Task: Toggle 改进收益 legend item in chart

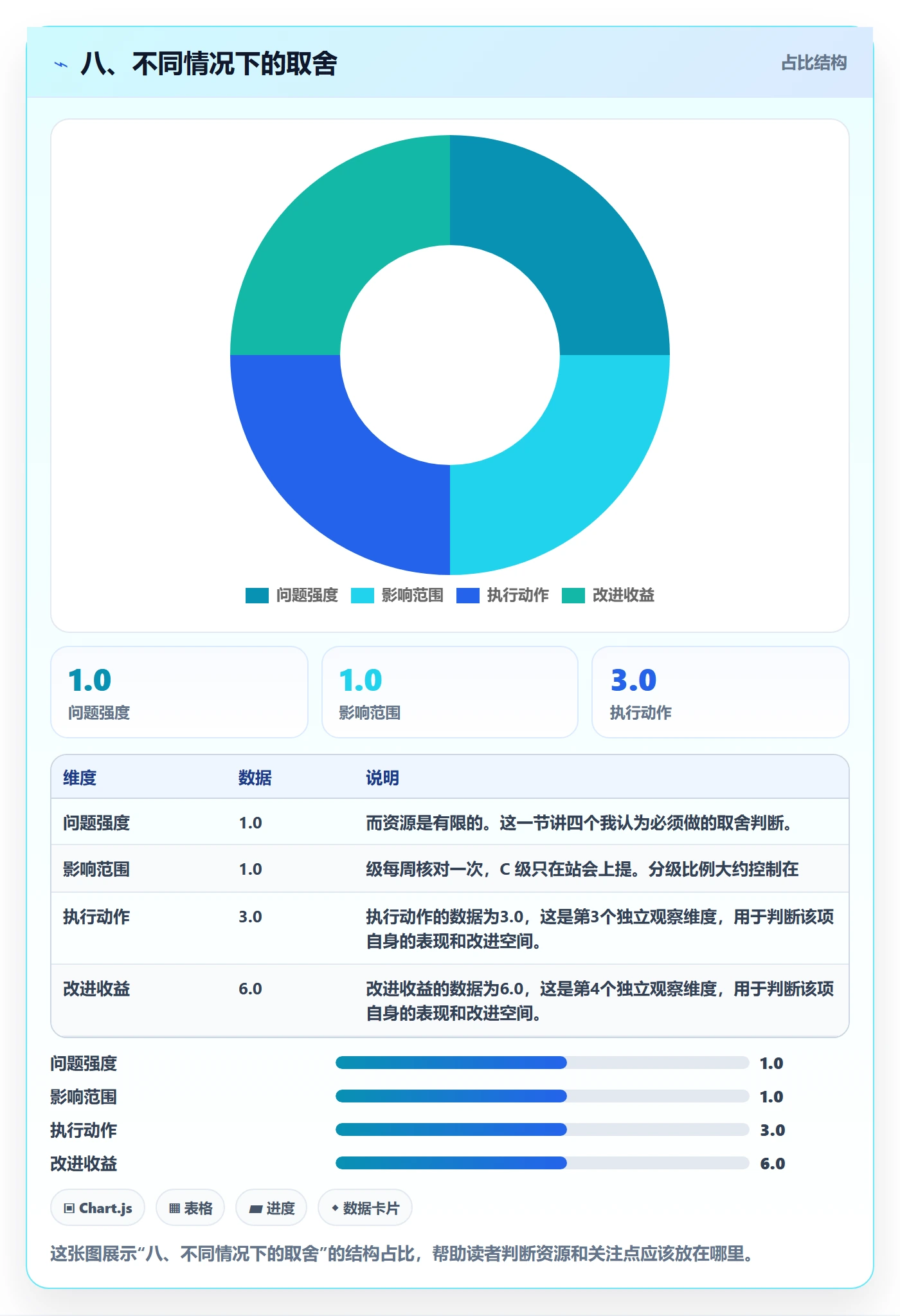Action: (608, 596)
